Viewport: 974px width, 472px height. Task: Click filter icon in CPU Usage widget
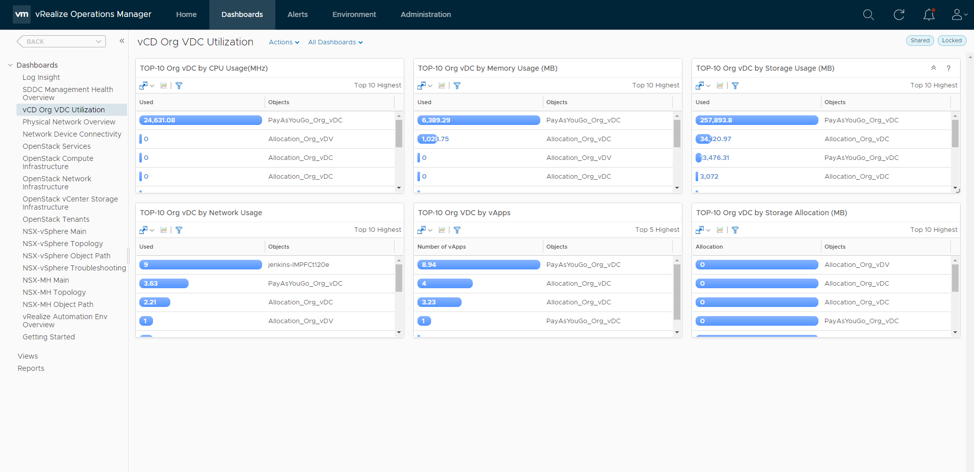(x=179, y=86)
